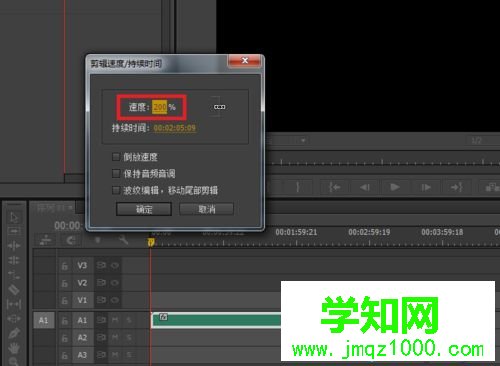Screen dimensions: 500x366
Task: Click Mark Out button in program monitor
Action: pyautogui.click(x=298, y=187)
